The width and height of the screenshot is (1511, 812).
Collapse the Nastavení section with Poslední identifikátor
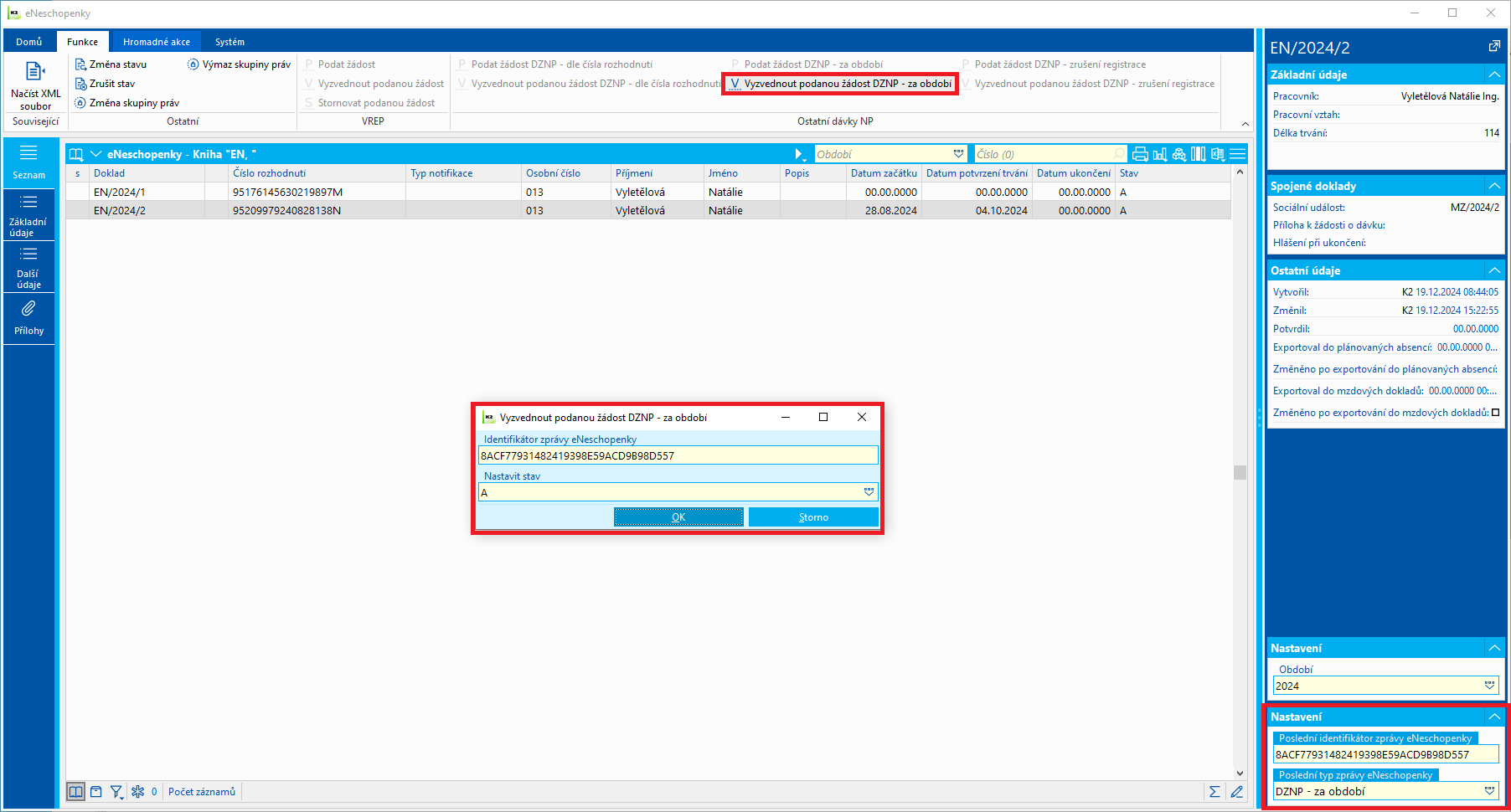coord(1494,717)
